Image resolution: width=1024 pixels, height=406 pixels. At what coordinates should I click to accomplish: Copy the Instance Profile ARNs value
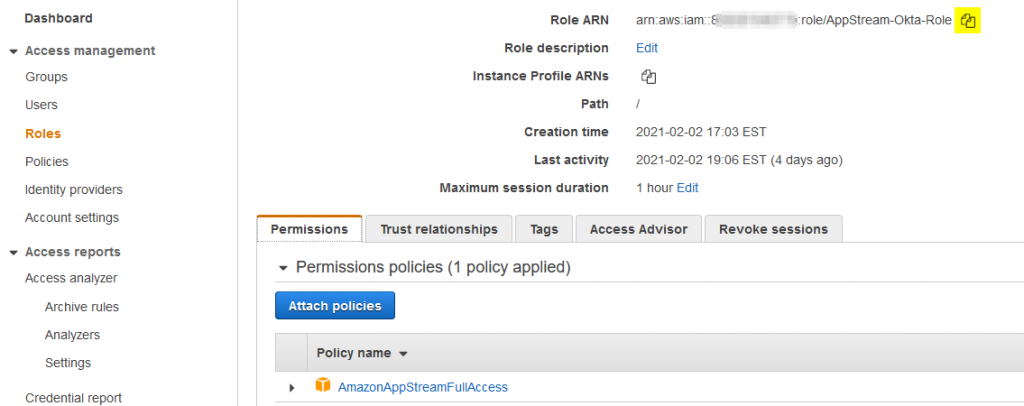tap(648, 77)
